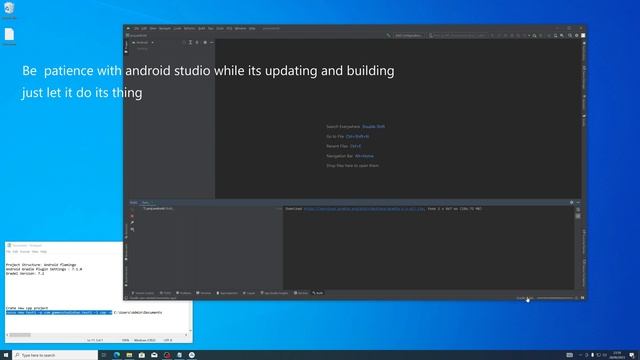Open Project panel gear options

(x=205, y=42)
